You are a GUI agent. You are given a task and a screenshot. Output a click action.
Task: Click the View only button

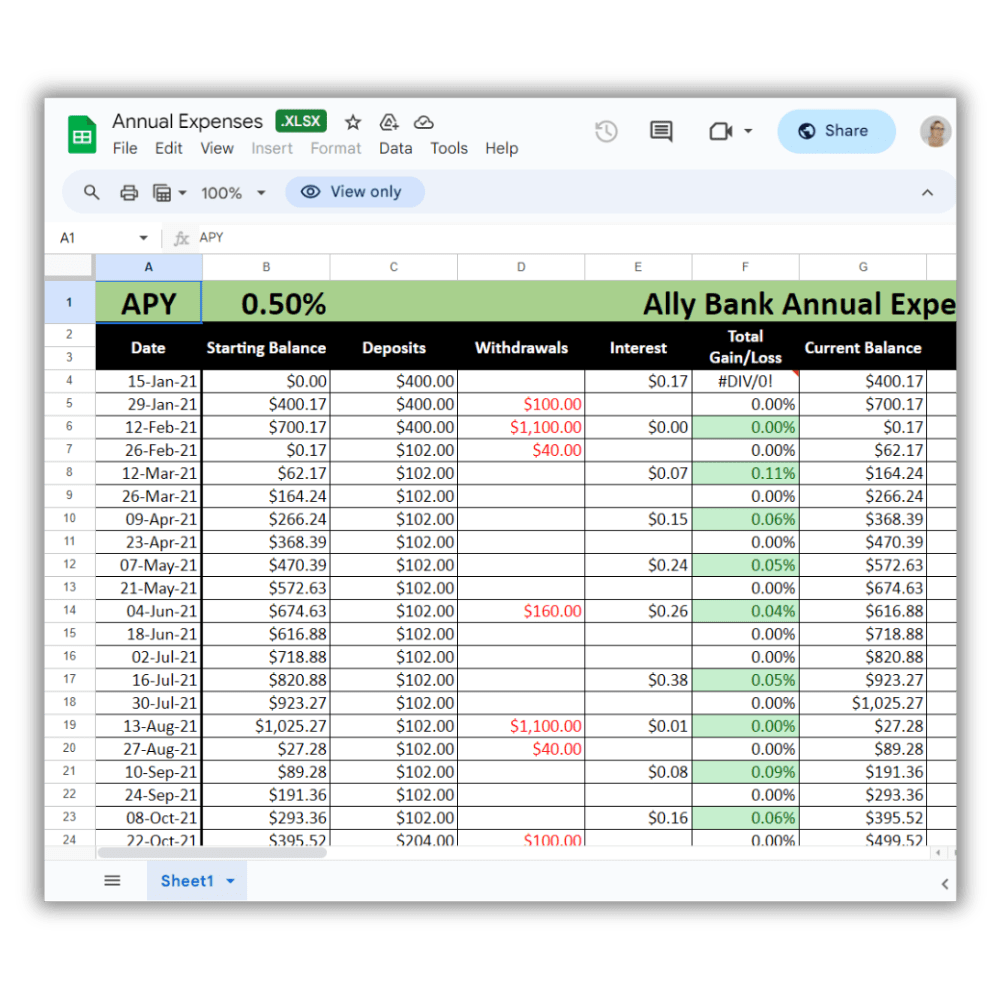pos(355,192)
